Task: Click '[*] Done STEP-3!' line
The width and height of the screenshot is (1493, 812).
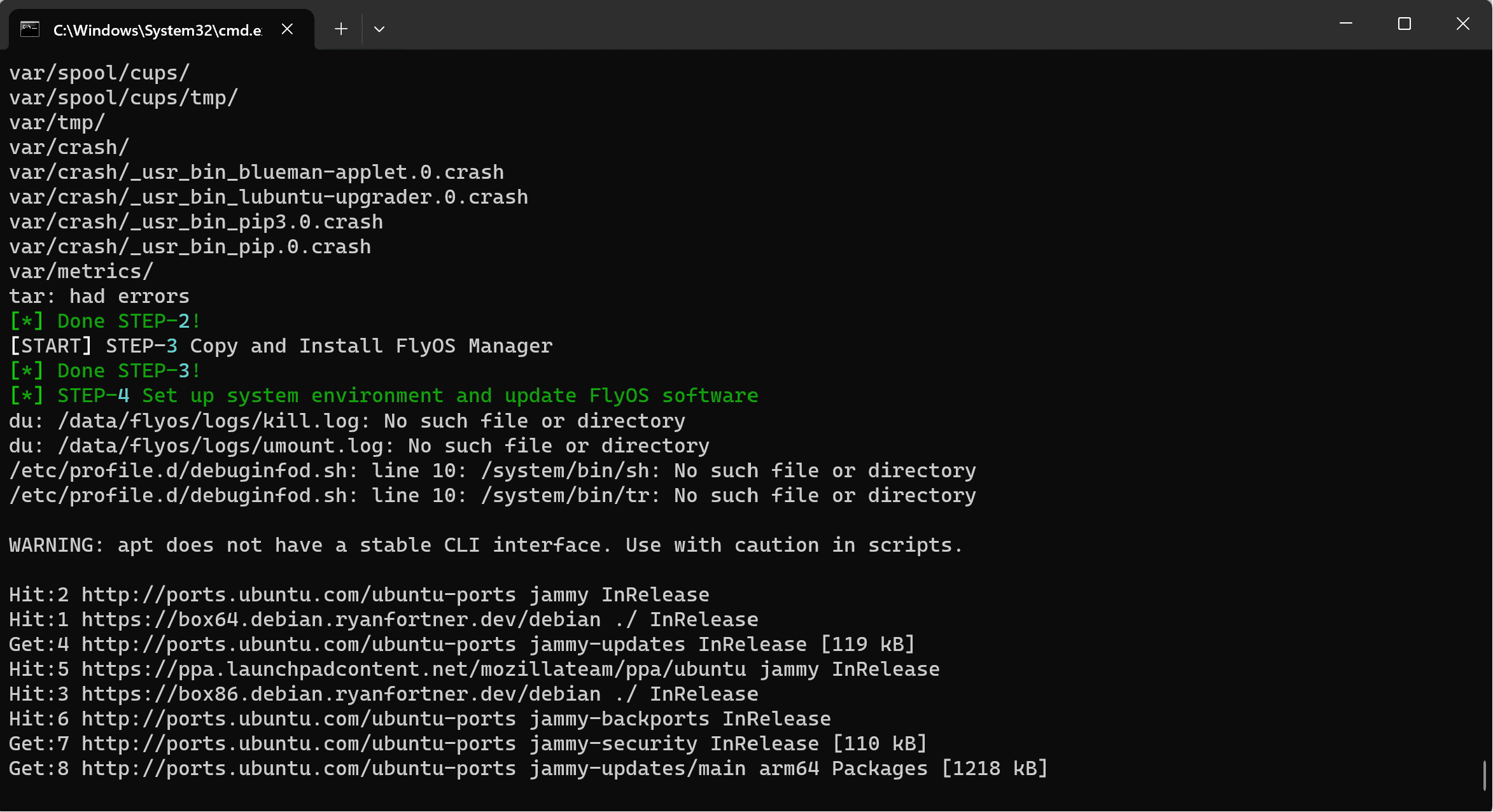Action: [x=105, y=371]
